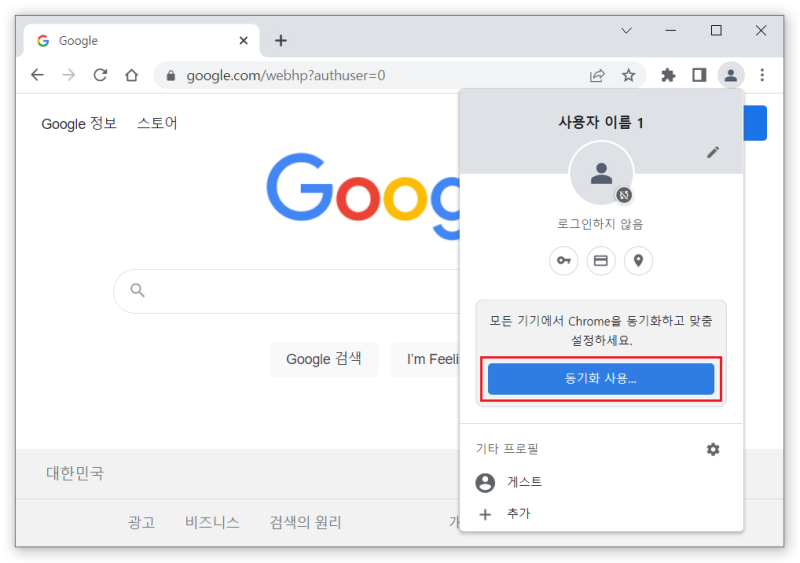
Task: Click the magnifier icon in search box
Action: (137, 290)
